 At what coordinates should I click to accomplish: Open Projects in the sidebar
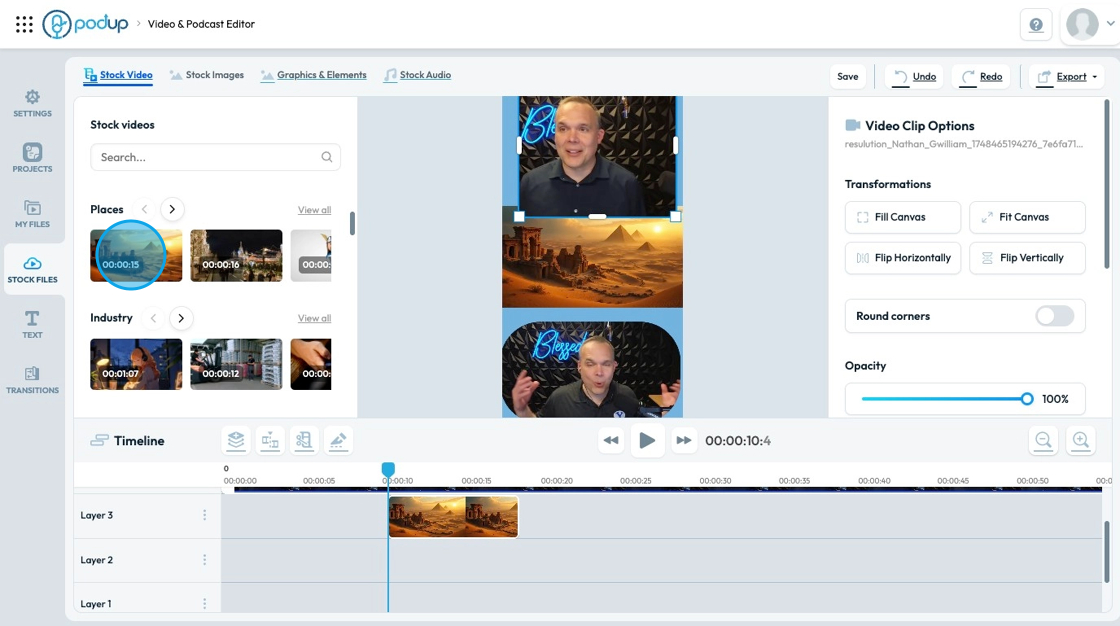click(32, 158)
